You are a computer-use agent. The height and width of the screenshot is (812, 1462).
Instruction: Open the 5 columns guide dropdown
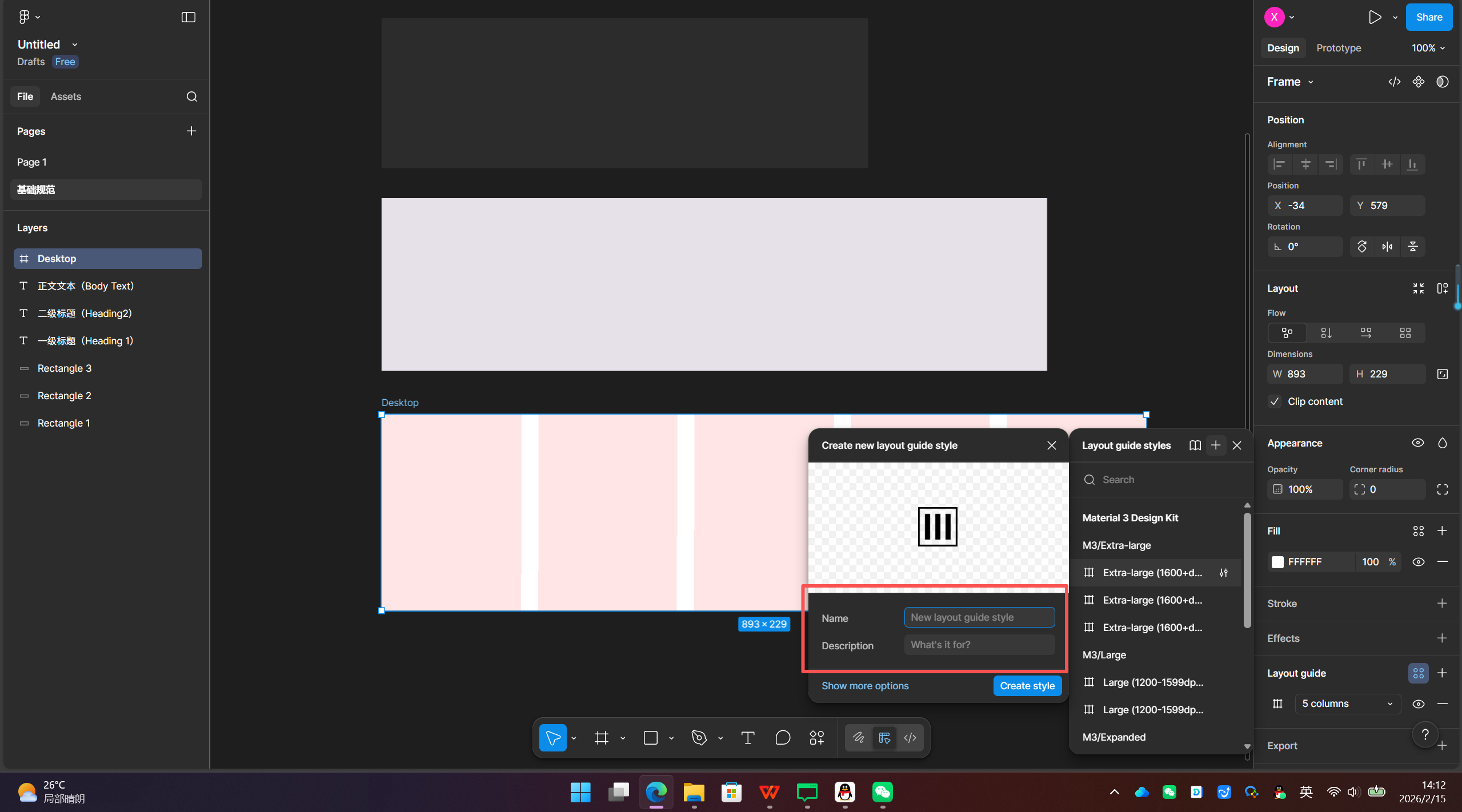(x=1347, y=704)
